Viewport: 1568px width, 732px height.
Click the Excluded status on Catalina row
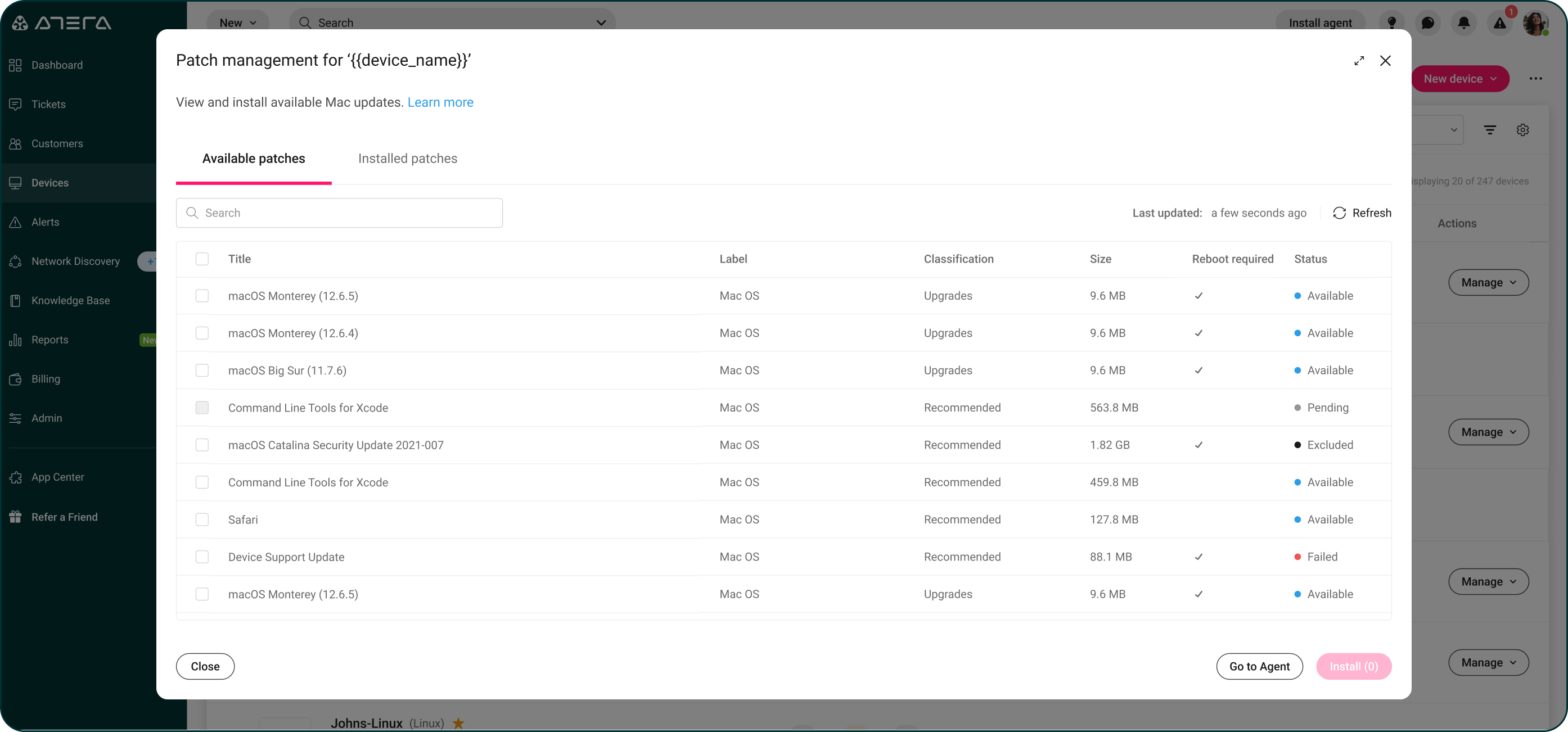pyautogui.click(x=1323, y=445)
